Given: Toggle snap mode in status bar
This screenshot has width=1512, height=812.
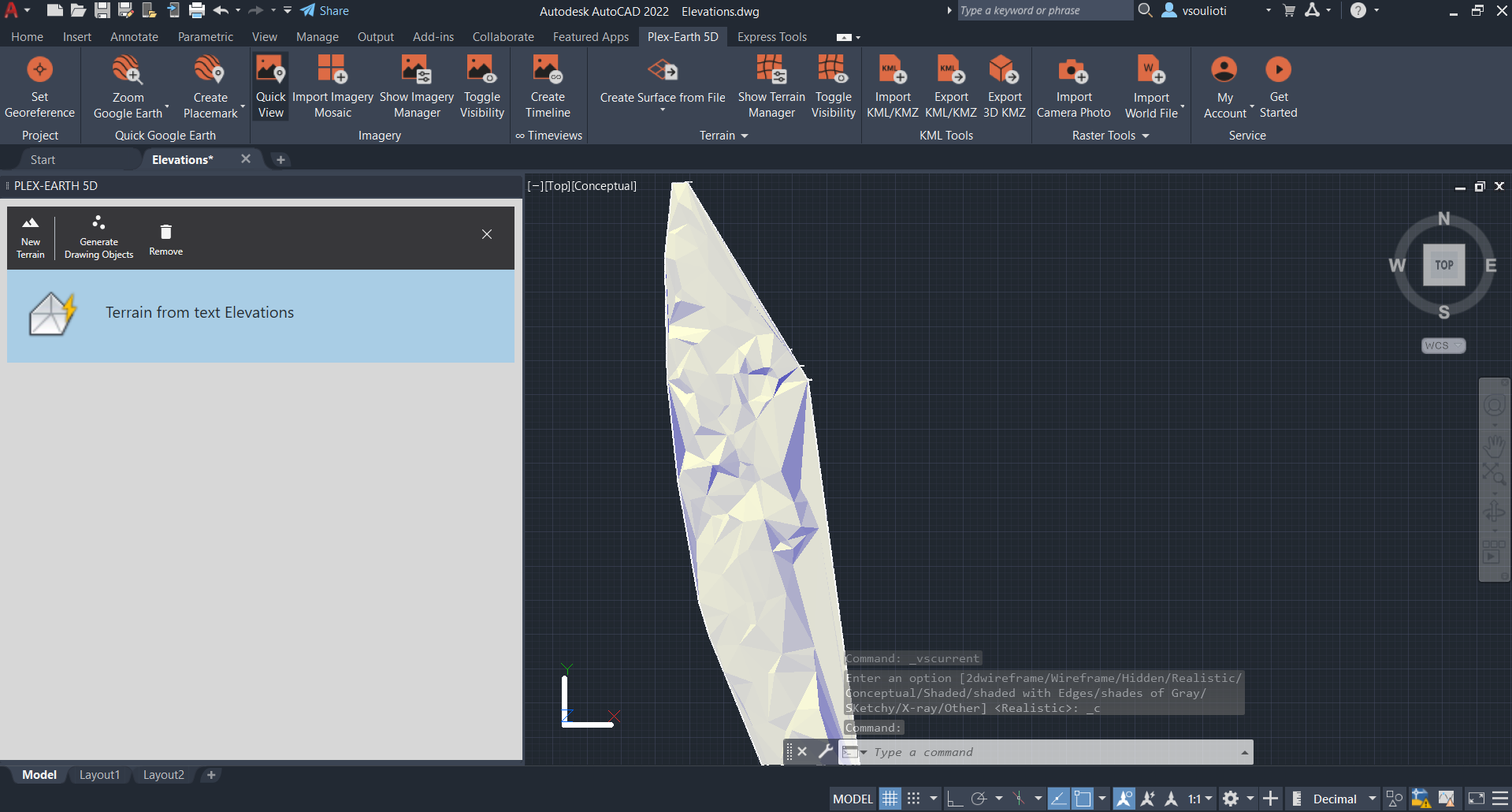Looking at the screenshot, I should tap(913, 799).
